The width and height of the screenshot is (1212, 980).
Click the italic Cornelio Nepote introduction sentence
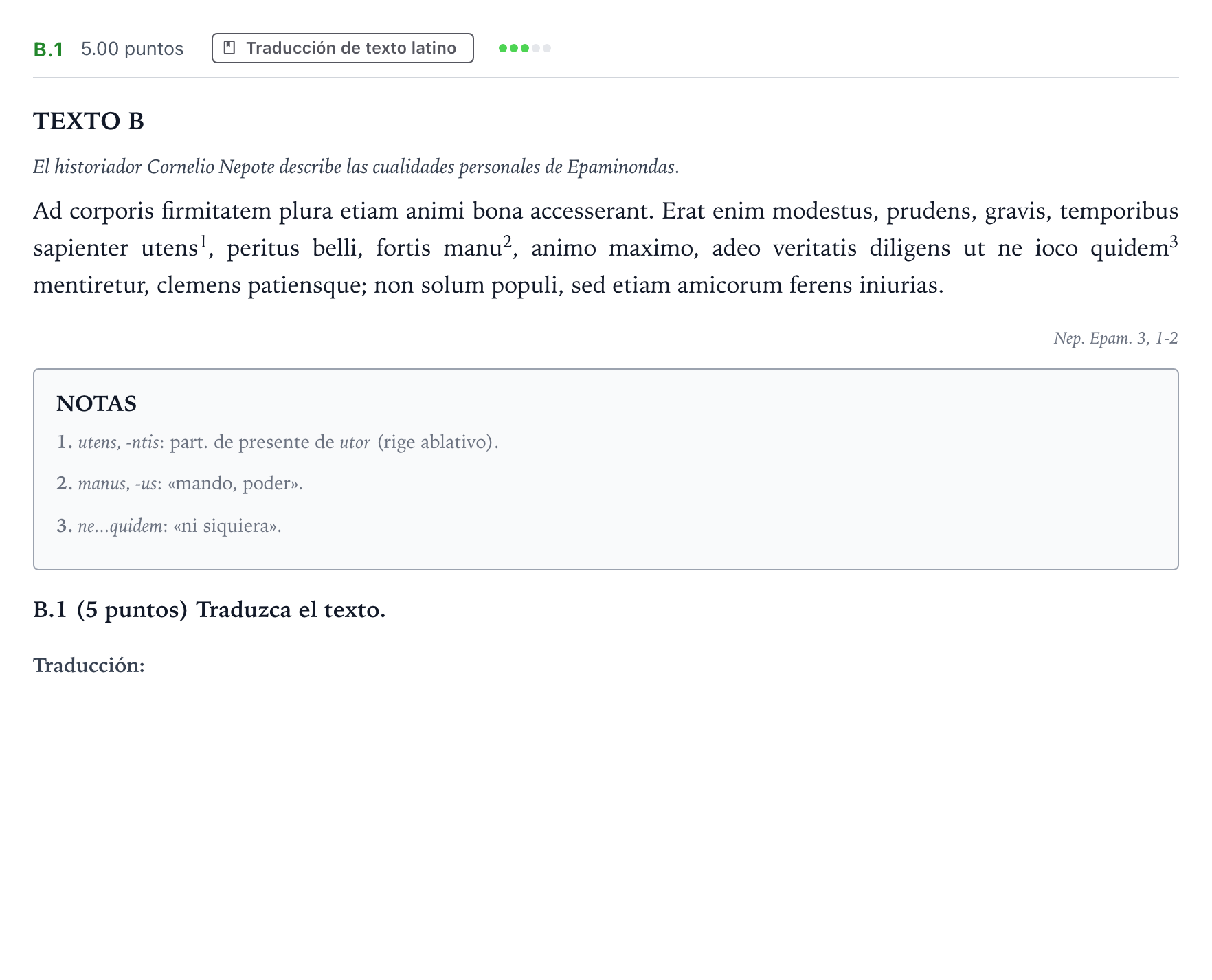click(x=356, y=167)
